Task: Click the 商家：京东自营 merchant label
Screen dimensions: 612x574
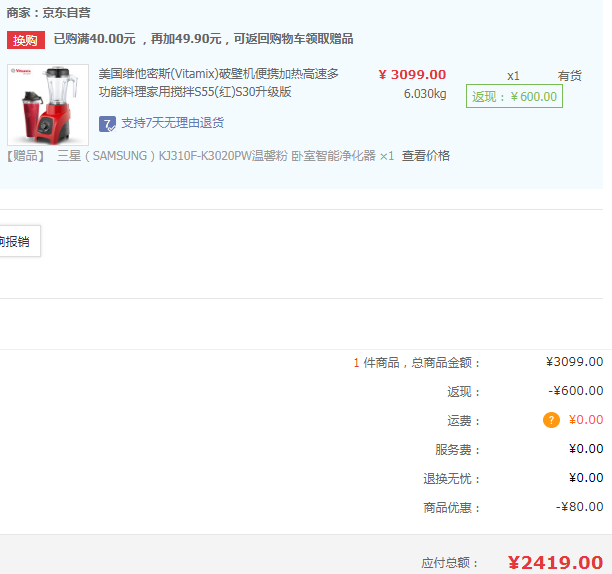Action: [48, 13]
